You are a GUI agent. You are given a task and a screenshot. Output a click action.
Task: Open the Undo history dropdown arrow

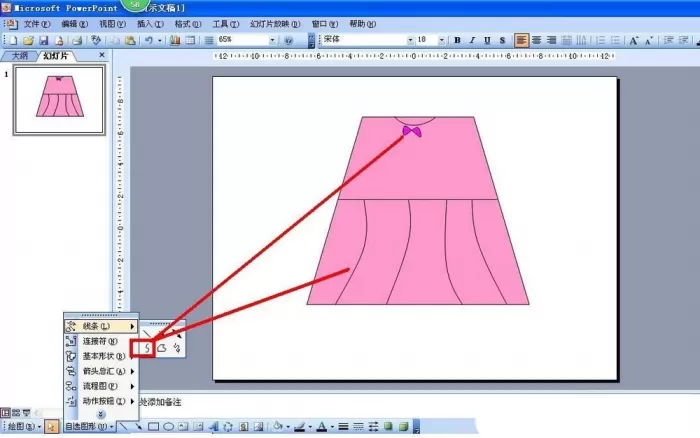point(159,41)
